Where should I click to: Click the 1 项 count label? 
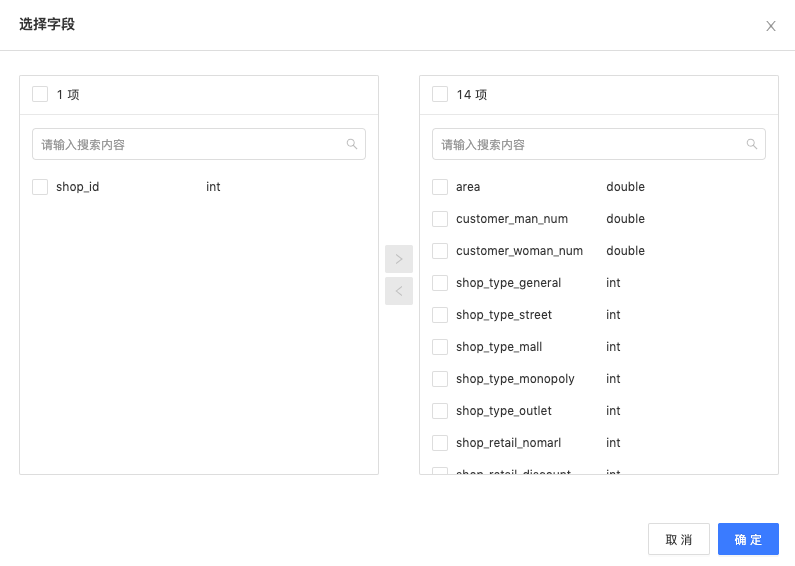68,94
